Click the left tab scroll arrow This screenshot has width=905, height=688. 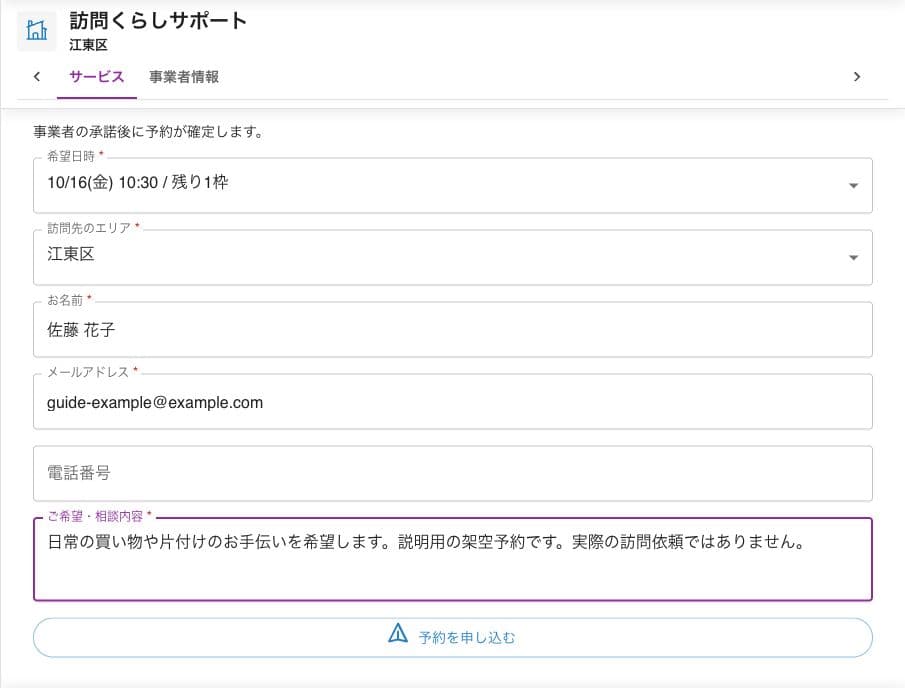click(x=37, y=76)
